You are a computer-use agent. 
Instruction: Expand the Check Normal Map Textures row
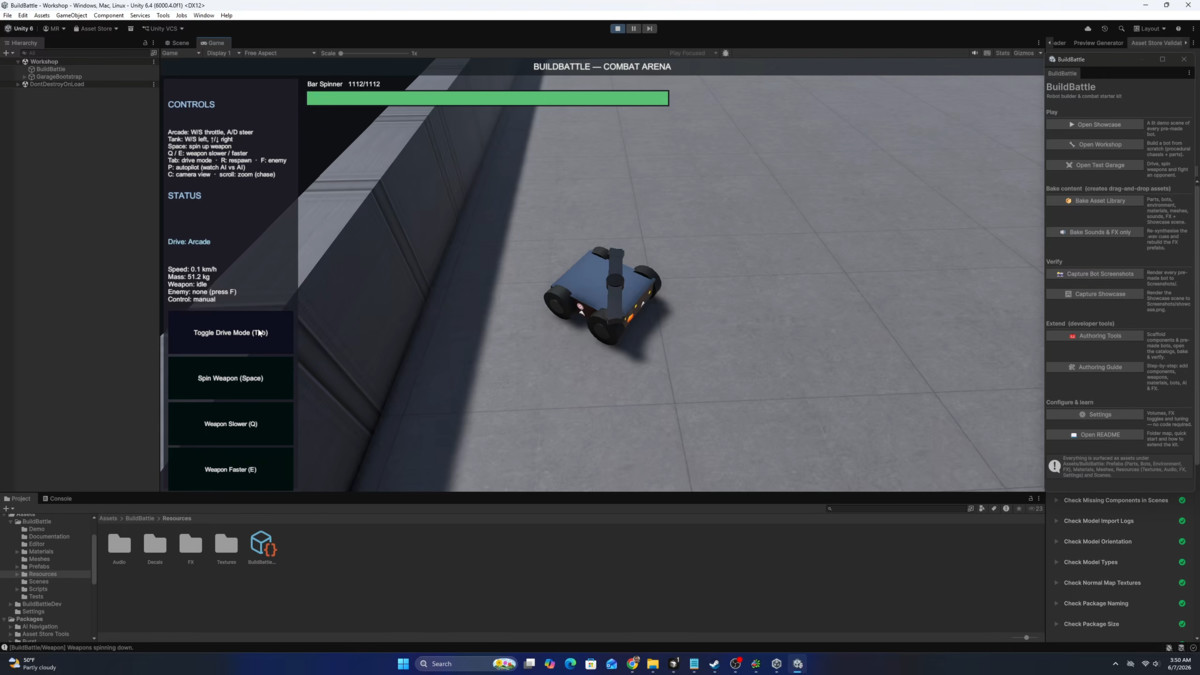point(1056,582)
